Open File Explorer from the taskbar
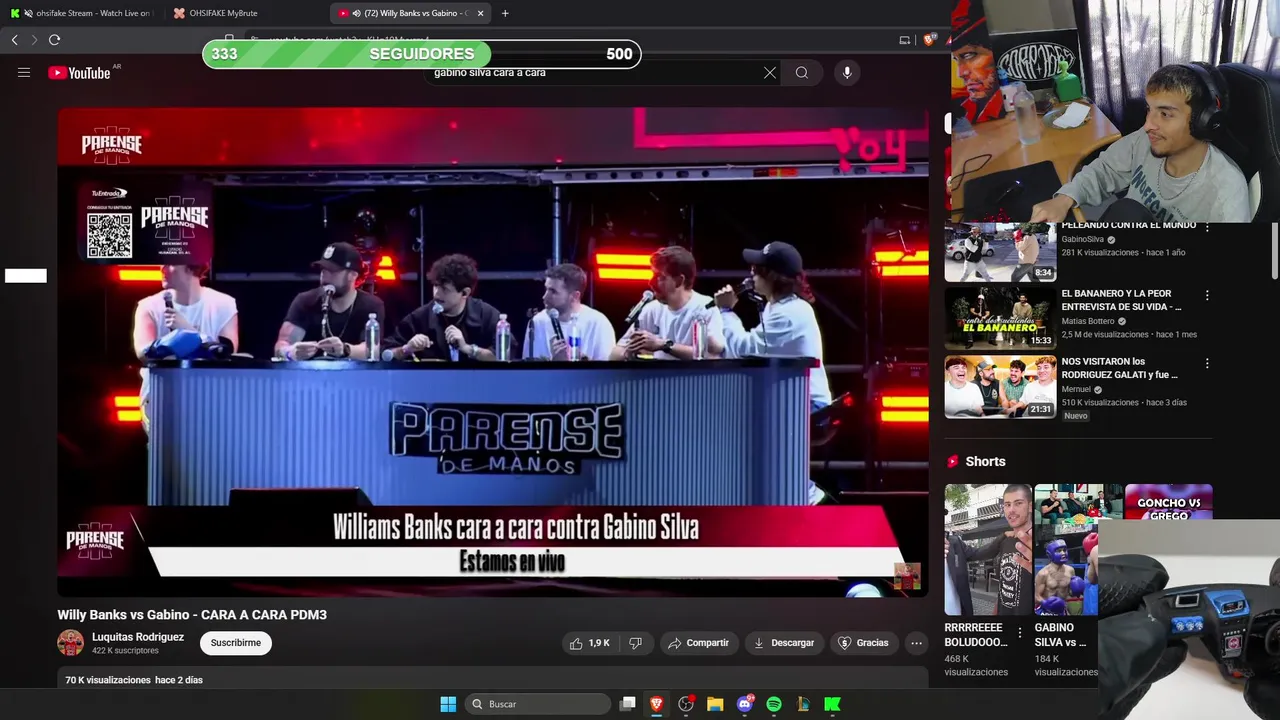The height and width of the screenshot is (720, 1280). (715, 704)
